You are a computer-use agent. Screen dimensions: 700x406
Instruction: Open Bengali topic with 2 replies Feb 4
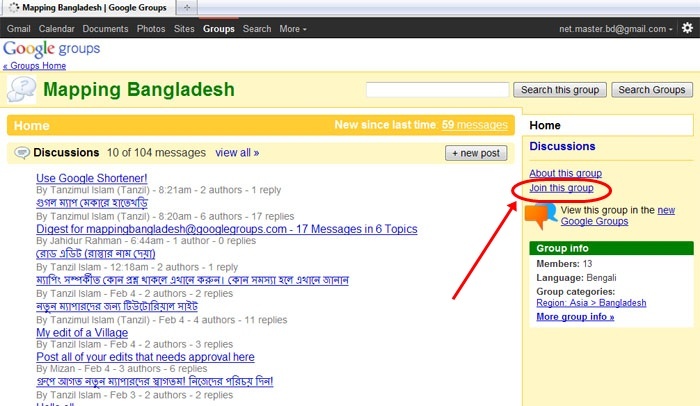click(192, 280)
